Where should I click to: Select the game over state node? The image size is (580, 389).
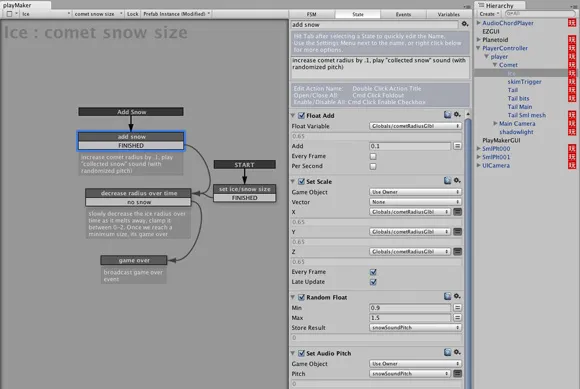click(x=134, y=260)
